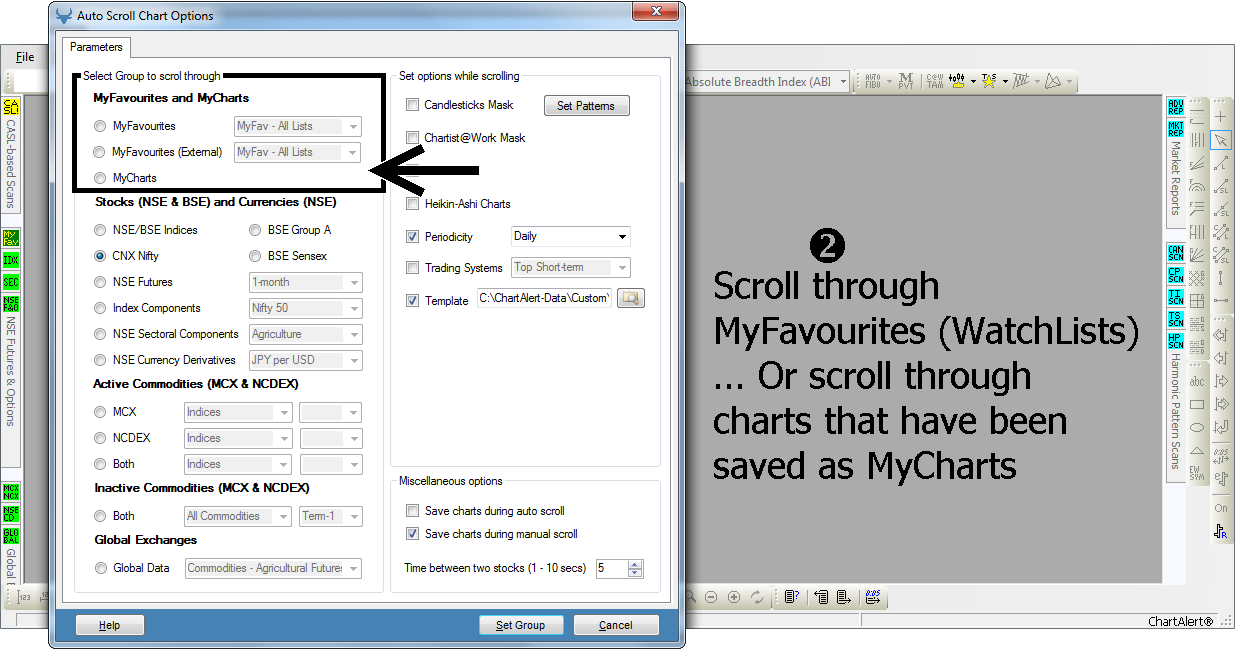Screen dimensions: 1235x650
Task: Increase time between stocks with stepper up arrow
Action: pos(636,564)
